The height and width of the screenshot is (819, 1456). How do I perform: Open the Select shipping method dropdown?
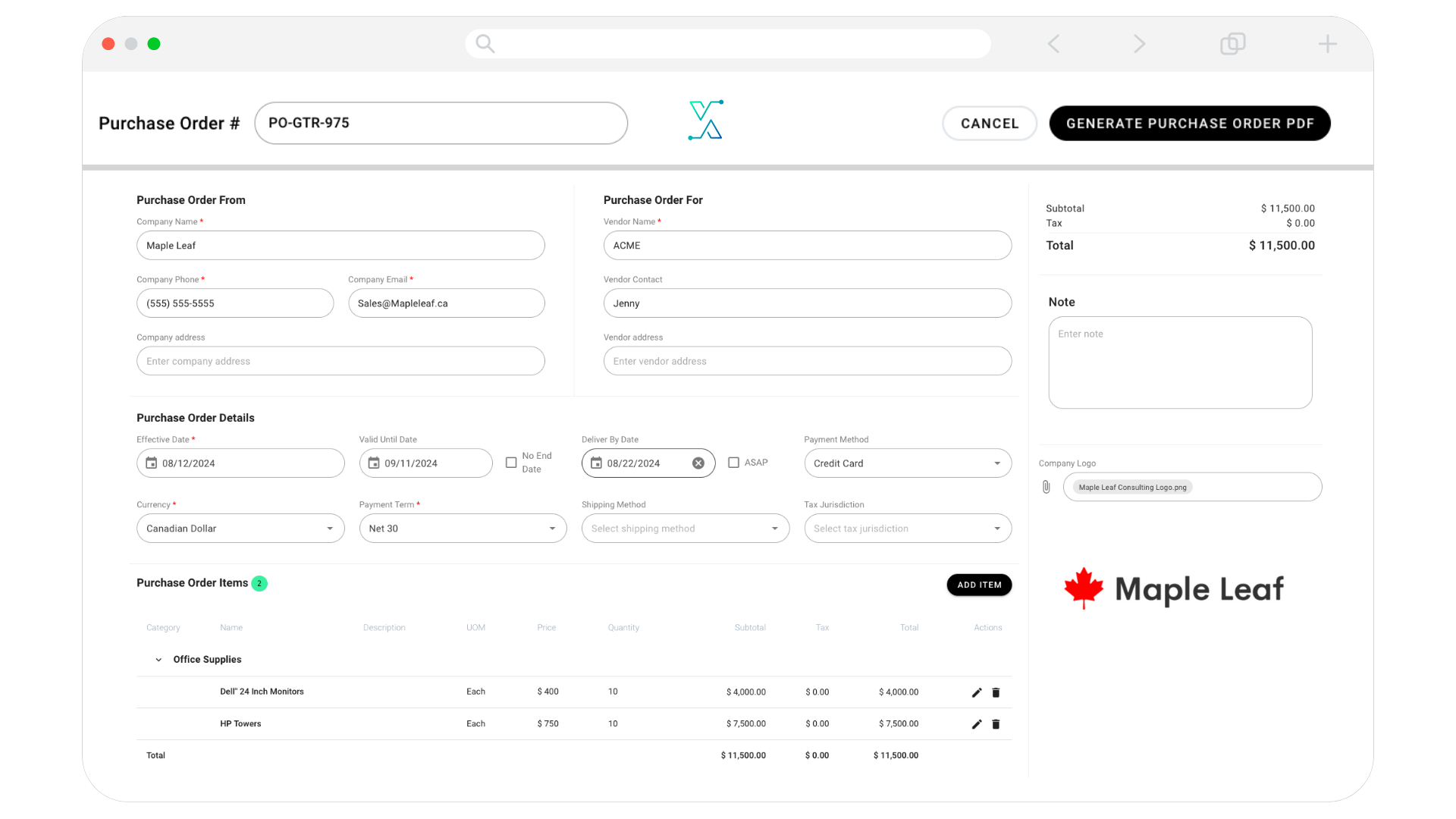[685, 529]
